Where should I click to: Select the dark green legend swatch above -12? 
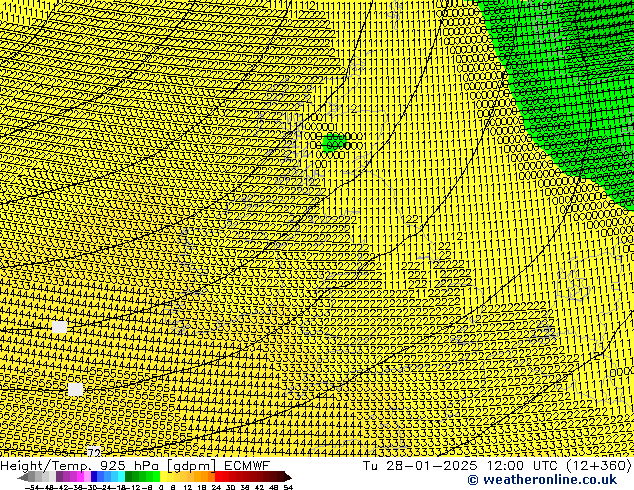pyautogui.click(x=129, y=477)
